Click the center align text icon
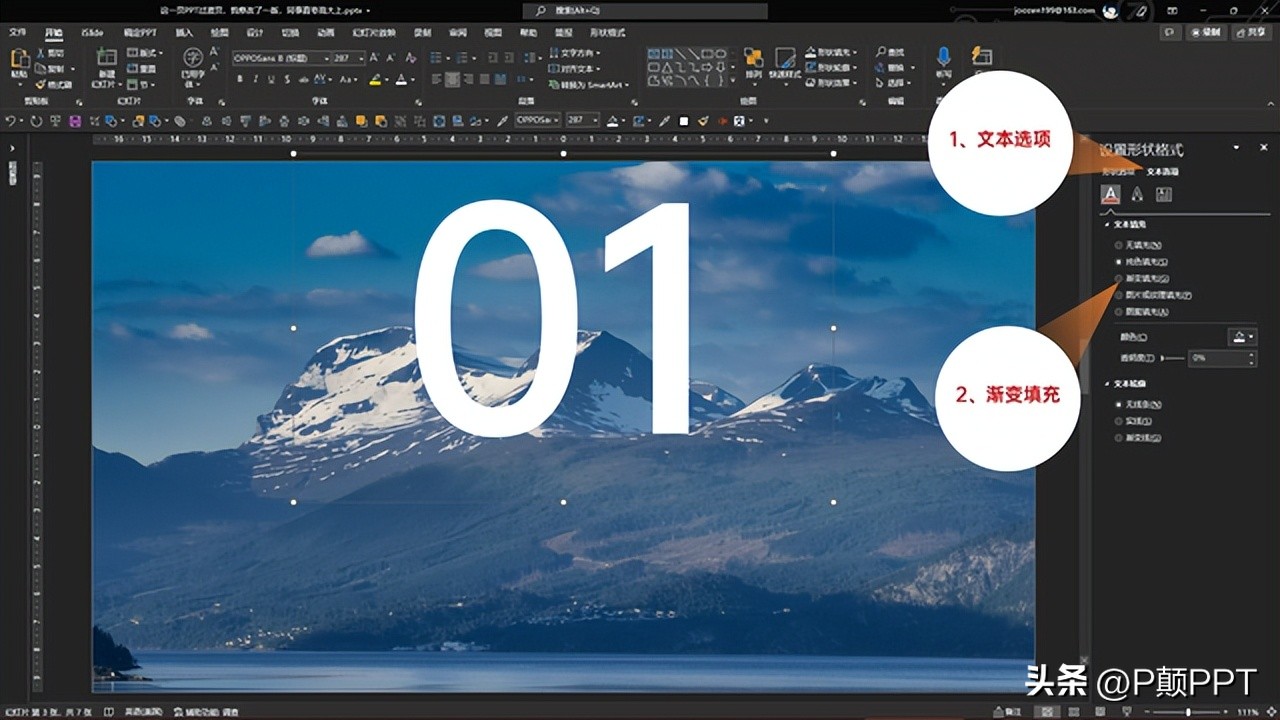Viewport: 1280px width, 720px height. click(x=452, y=79)
